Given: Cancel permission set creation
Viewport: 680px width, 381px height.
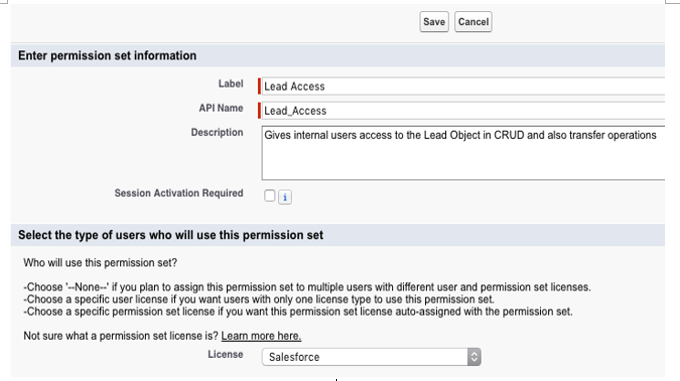Looking at the screenshot, I should point(473,22).
